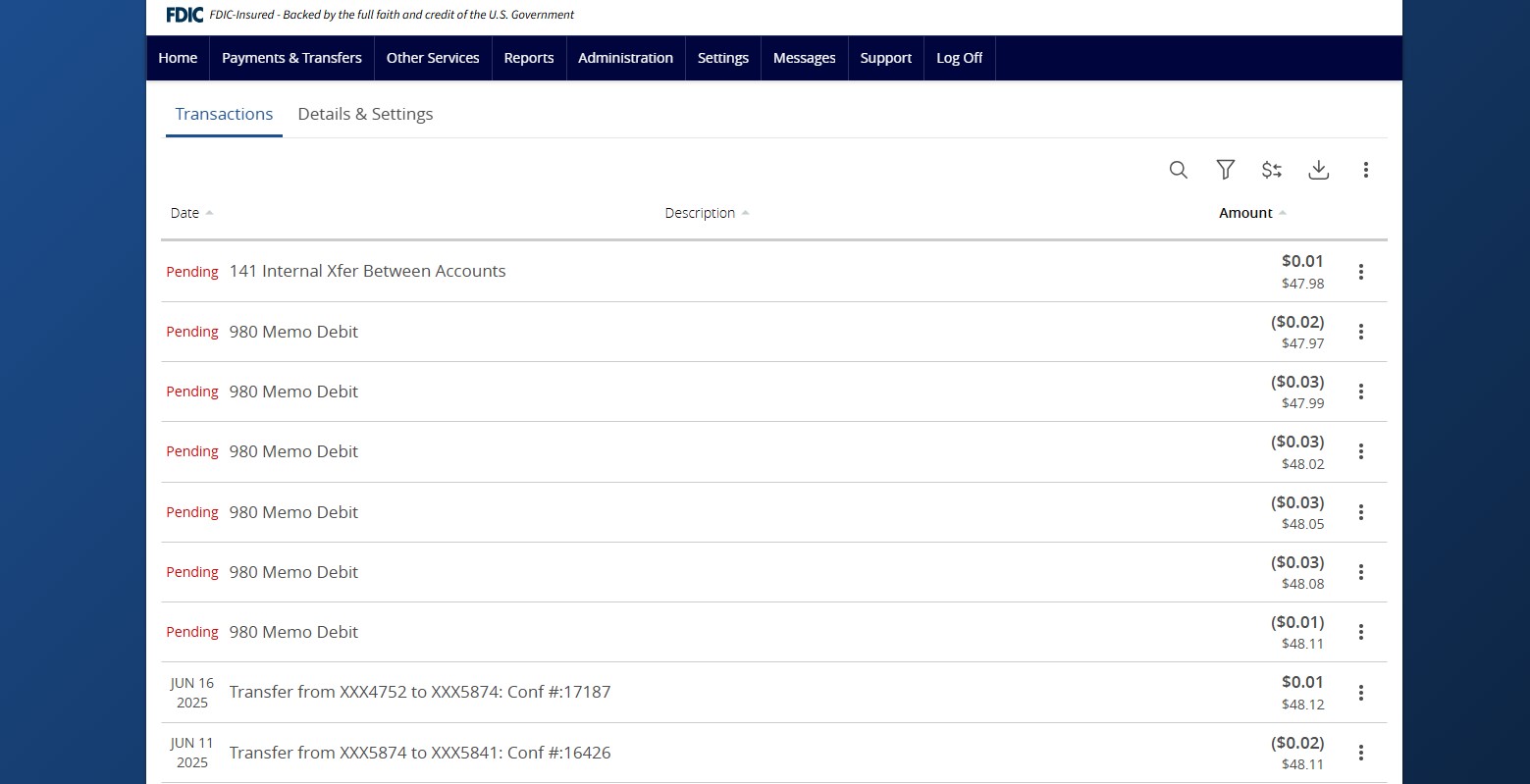Open the more options kebab menu in toolbar
Viewport: 1530px width, 784px height.
click(x=1365, y=170)
